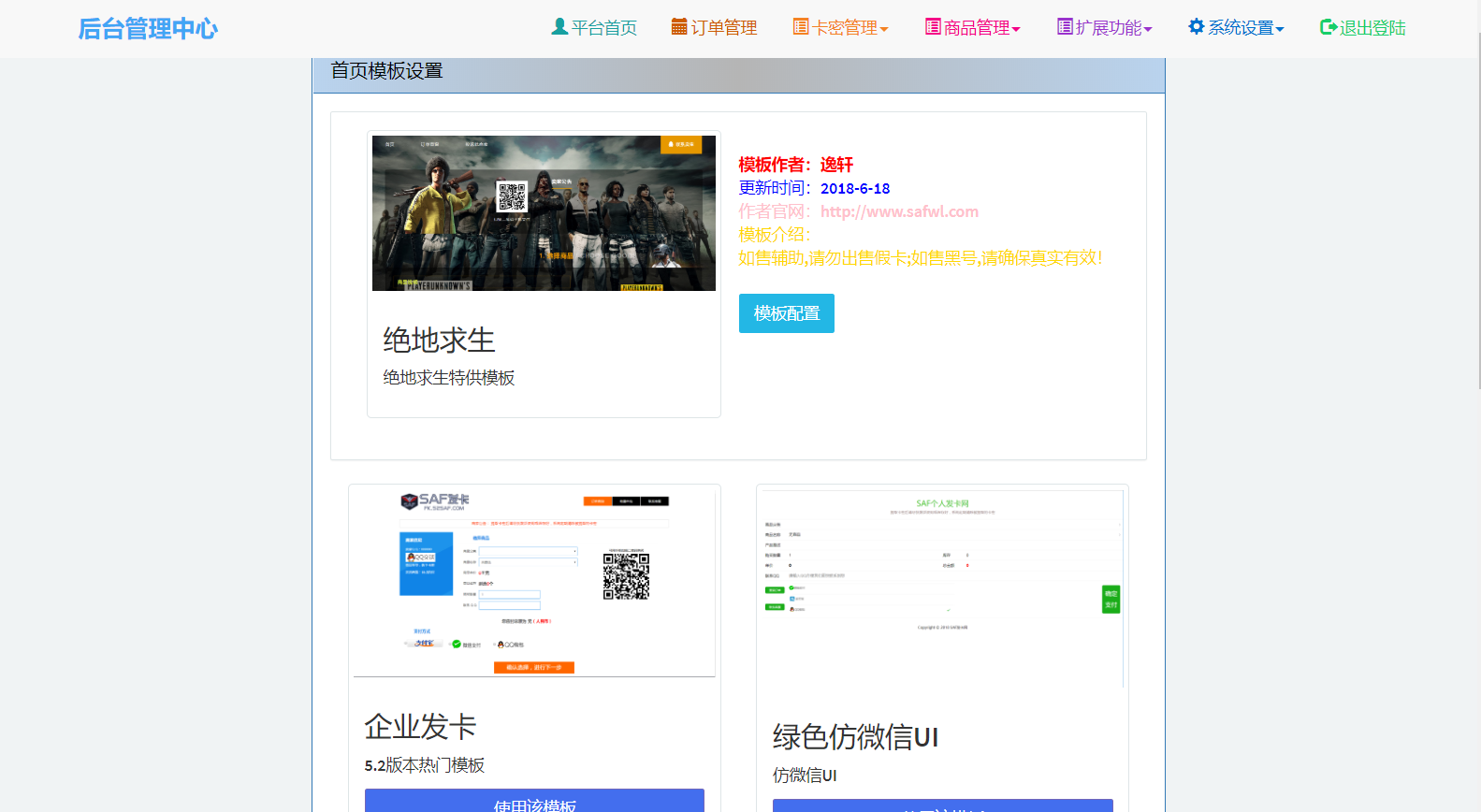The height and width of the screenshot is (812, 1481).
Task: Expand the 系统设置 dropdown caret
Action: click(x=1280, y=30)
